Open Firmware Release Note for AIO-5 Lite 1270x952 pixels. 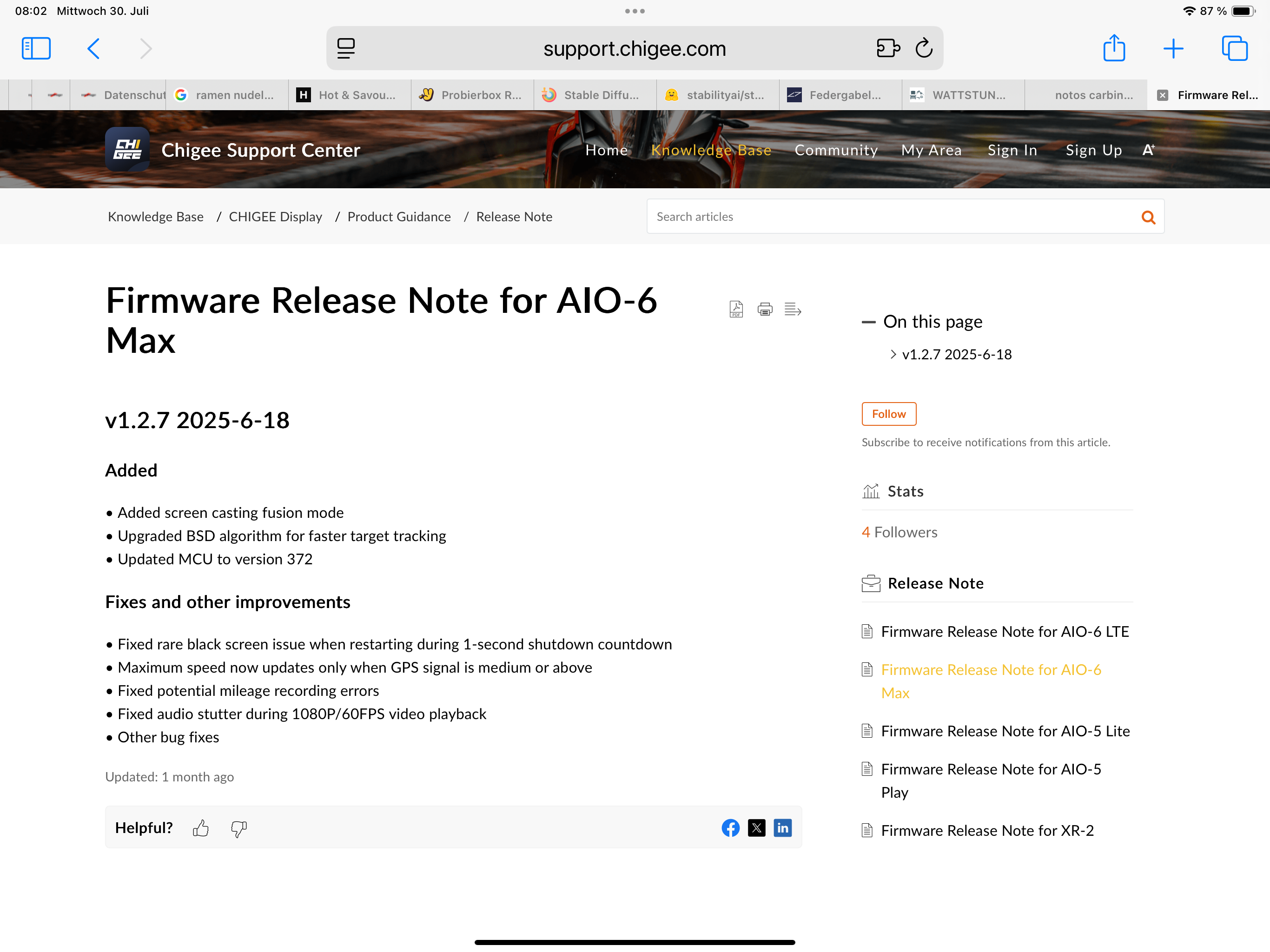1005,731
